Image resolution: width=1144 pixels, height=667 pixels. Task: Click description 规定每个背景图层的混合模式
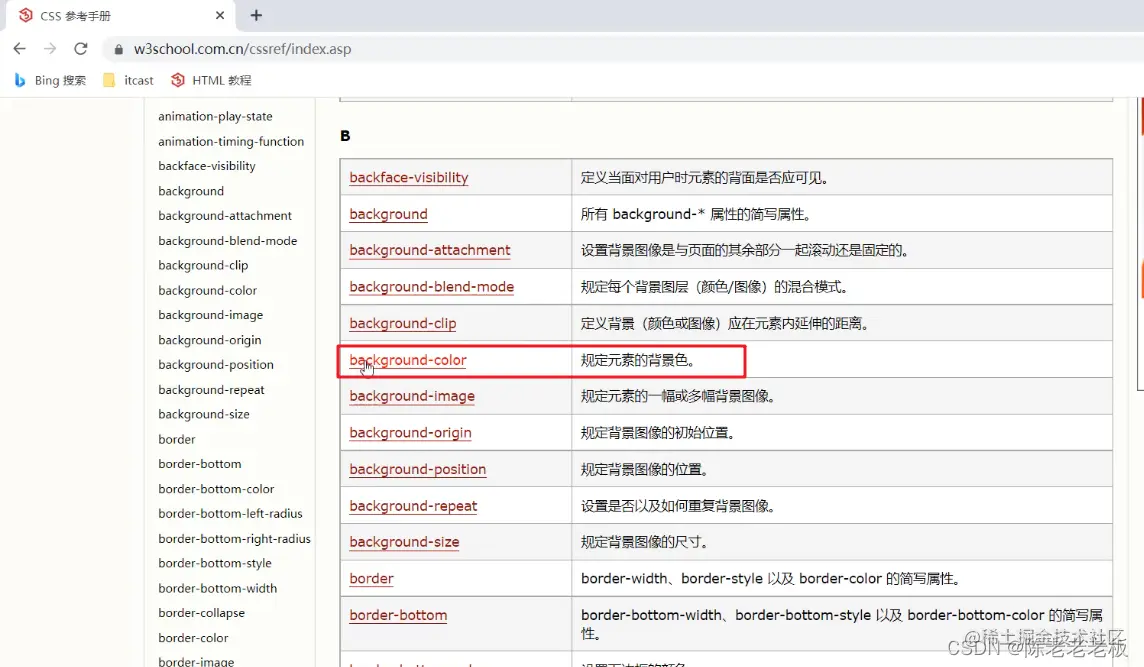point(714,286)
